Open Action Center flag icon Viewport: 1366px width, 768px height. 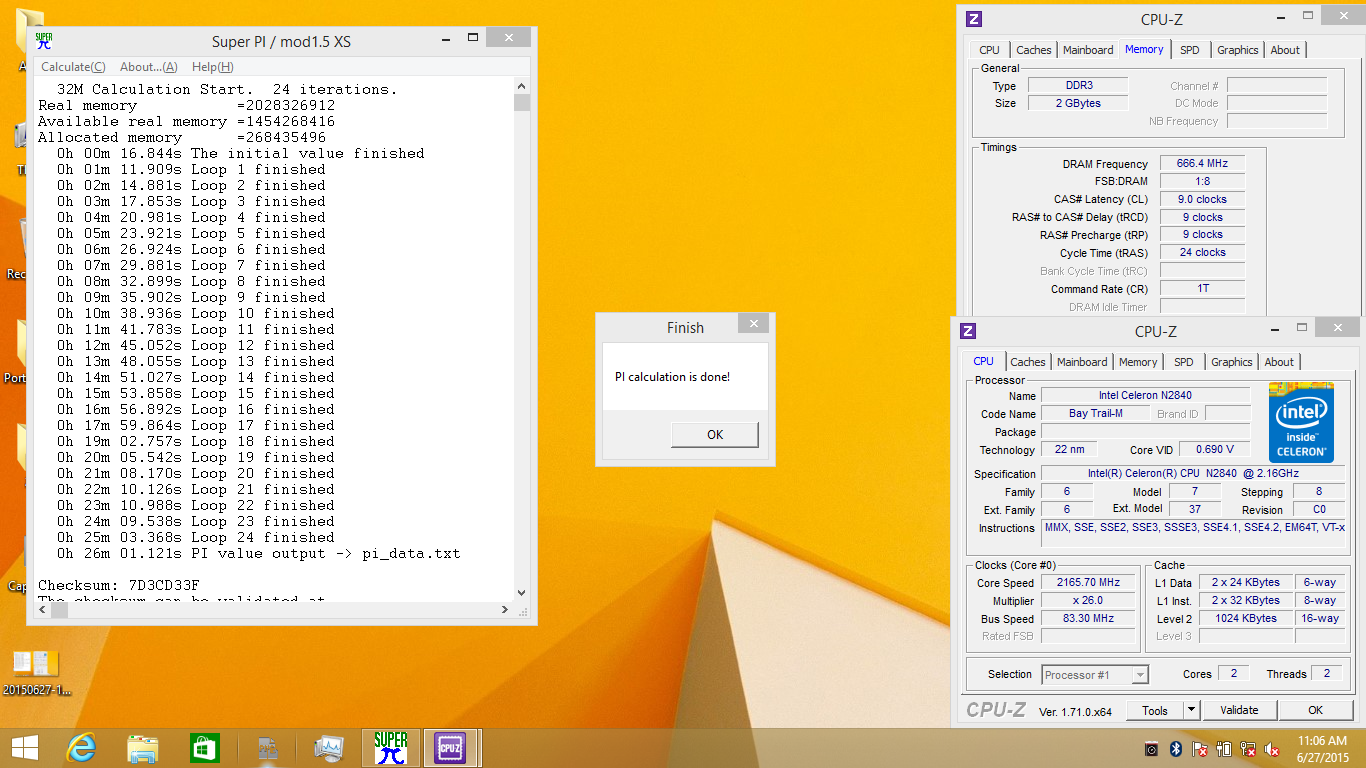tap(1200, 749)
